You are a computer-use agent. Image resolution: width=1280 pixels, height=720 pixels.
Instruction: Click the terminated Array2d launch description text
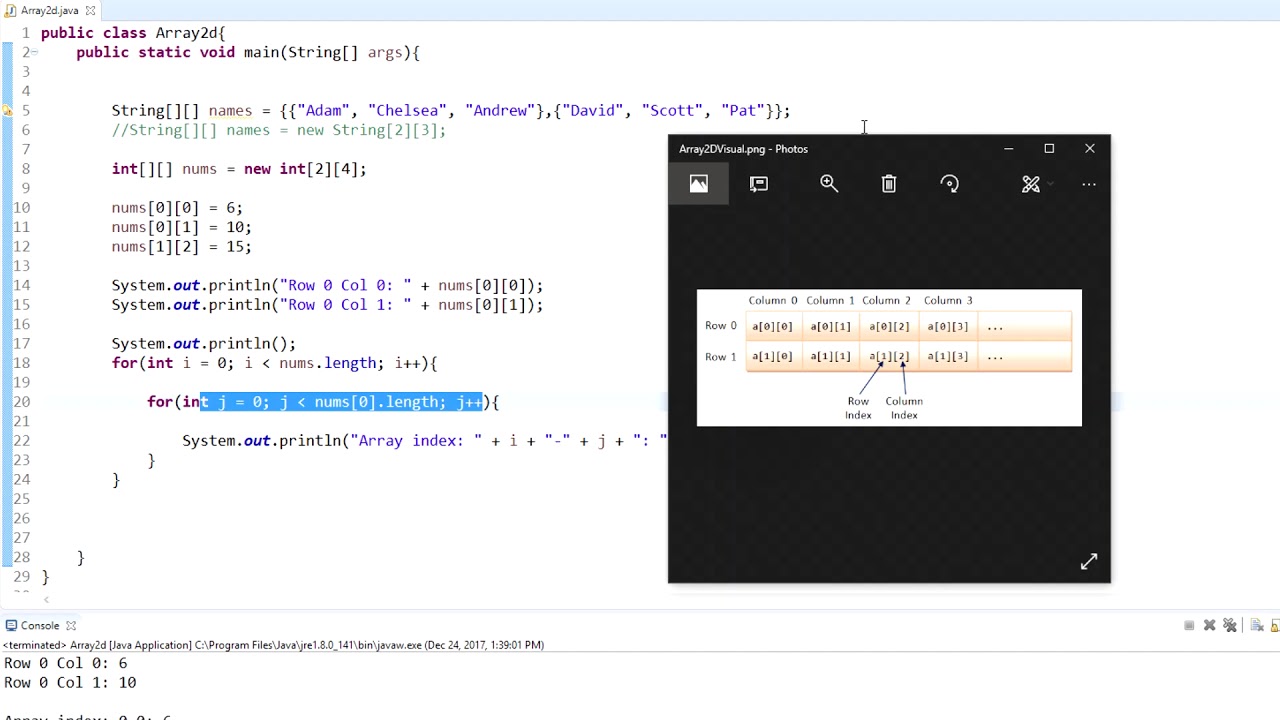(274, 645)
